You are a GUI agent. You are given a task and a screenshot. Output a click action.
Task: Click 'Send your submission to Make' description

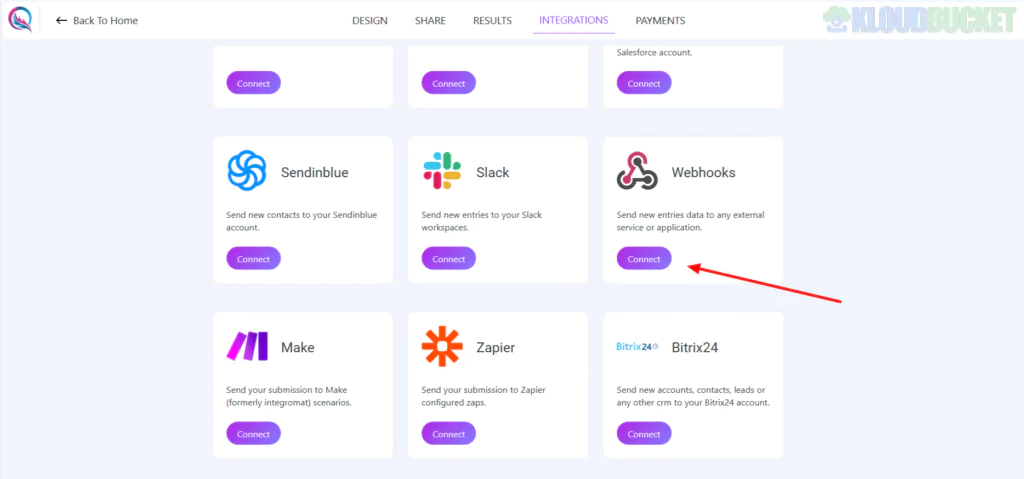tap(289, 396)
